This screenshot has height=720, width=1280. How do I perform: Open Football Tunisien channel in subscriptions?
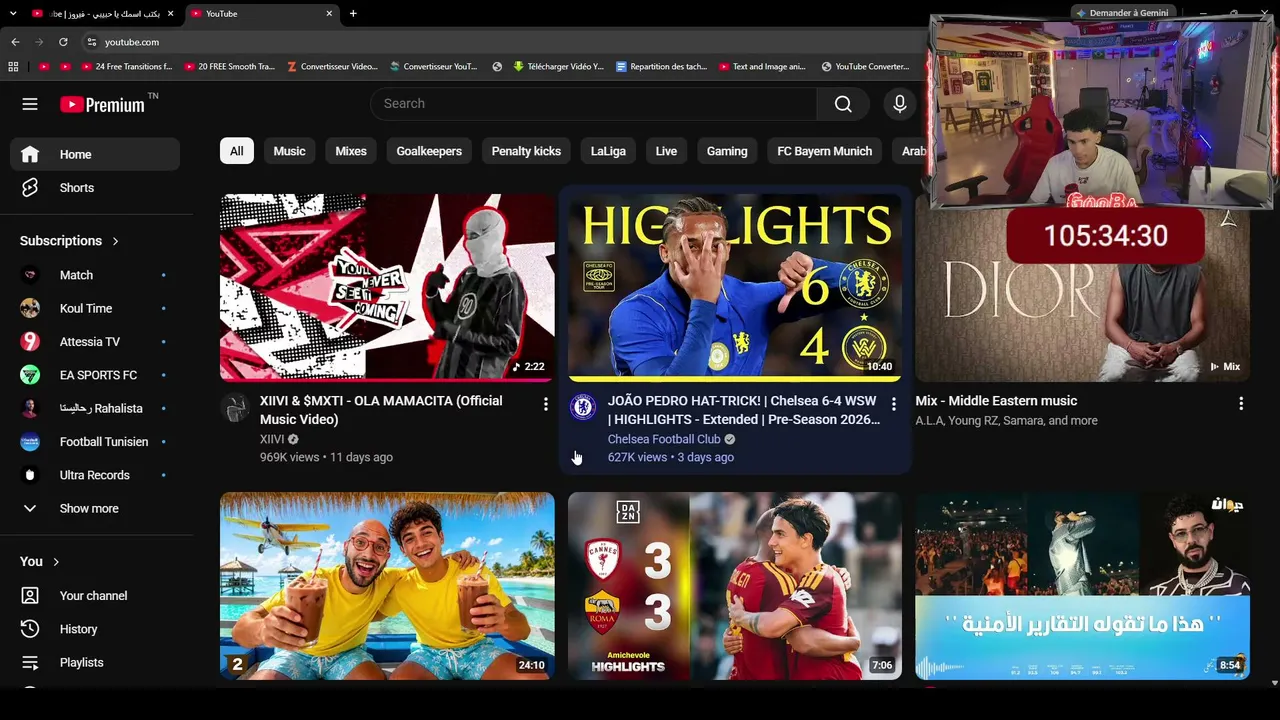click(97, 442)
